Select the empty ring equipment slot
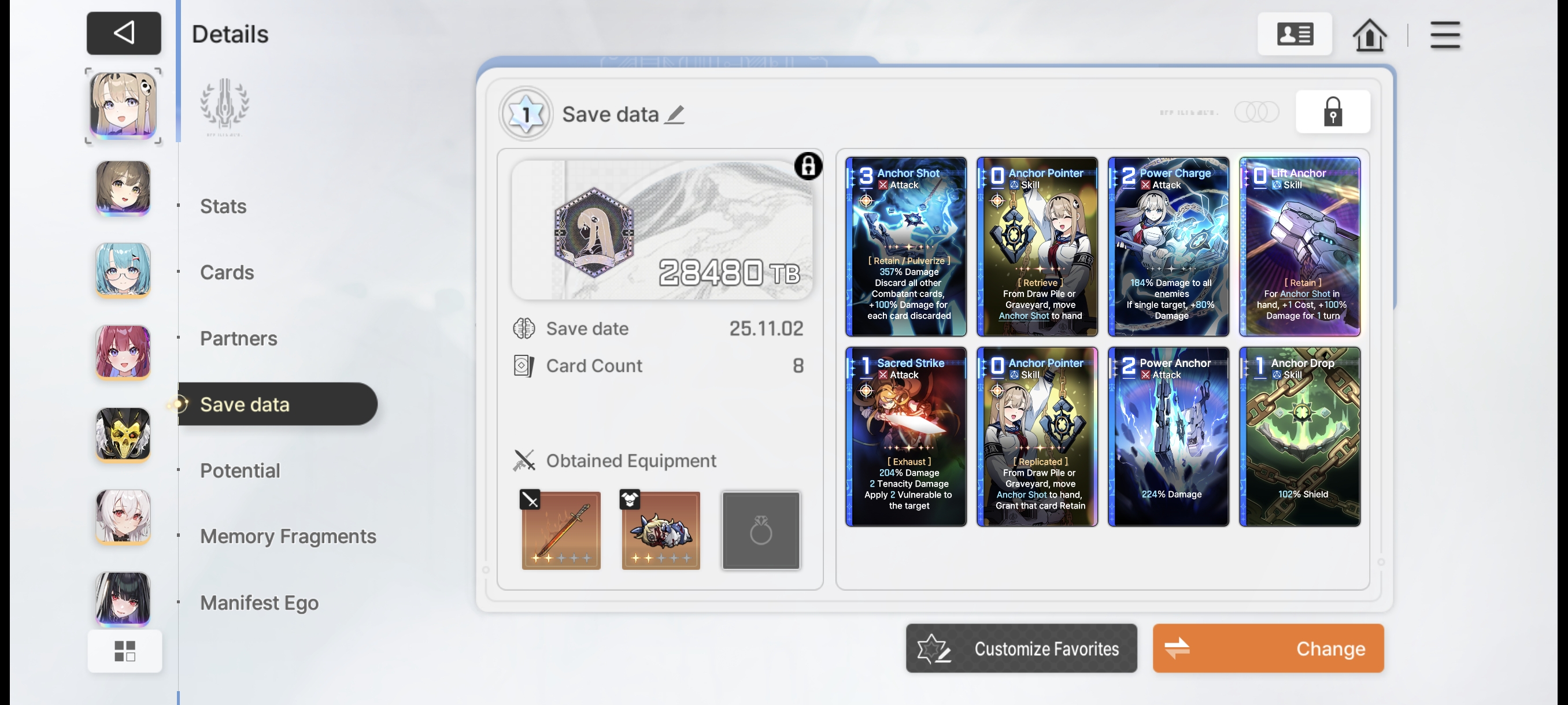 760,530
